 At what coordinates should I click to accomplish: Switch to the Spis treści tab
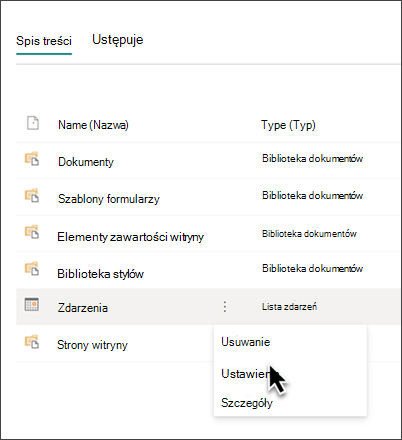coord(44,41)
